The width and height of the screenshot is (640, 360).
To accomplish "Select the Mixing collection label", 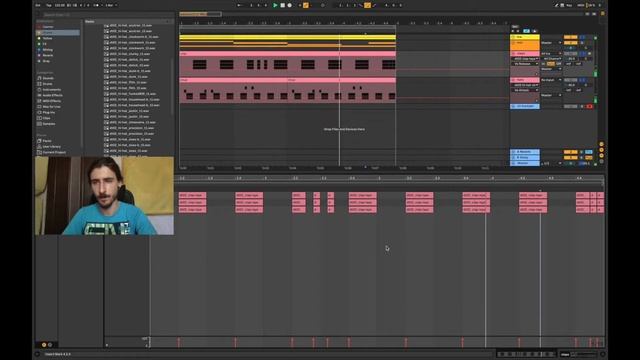I will coord(47,50).
